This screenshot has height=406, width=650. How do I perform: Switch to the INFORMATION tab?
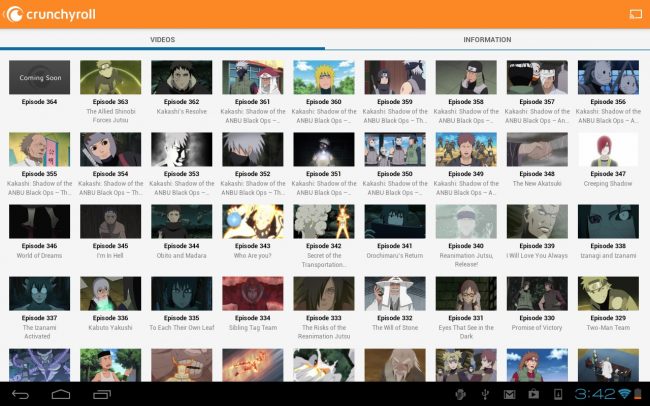click(488, 40)
